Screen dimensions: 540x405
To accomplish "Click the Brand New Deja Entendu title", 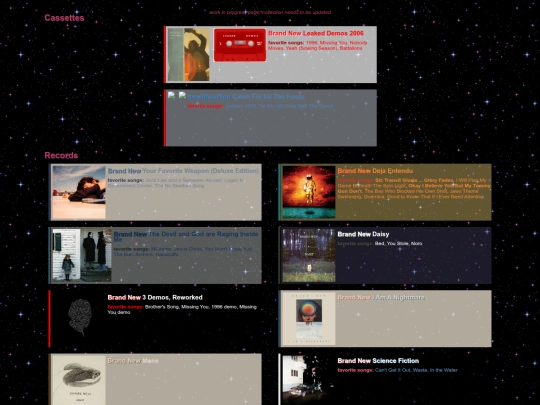I will pos(375,171).
